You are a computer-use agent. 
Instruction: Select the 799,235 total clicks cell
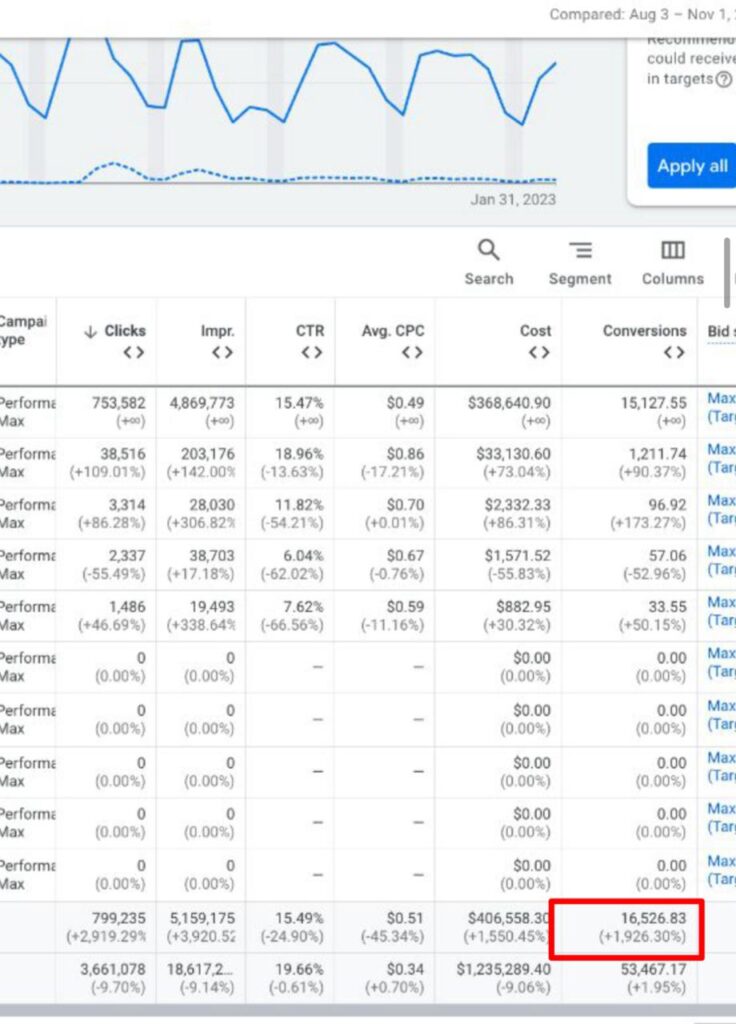[106, 927]
